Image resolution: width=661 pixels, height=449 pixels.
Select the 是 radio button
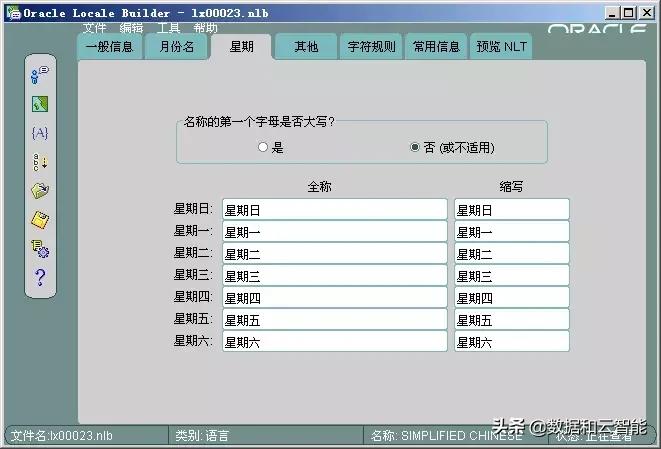[263, 147]
